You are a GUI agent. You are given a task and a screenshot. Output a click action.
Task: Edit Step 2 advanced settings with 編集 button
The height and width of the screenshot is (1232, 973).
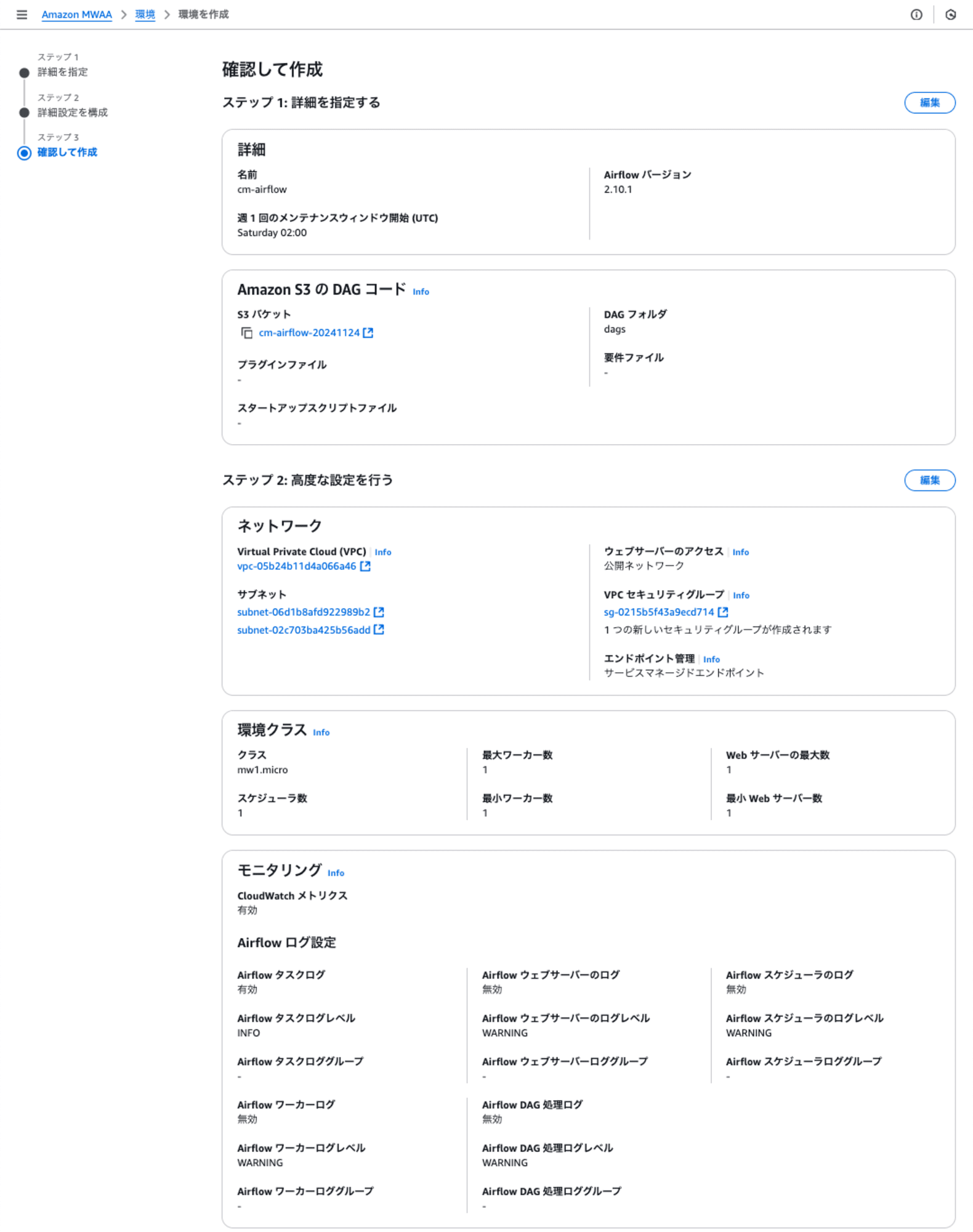(x=929, y=480)
